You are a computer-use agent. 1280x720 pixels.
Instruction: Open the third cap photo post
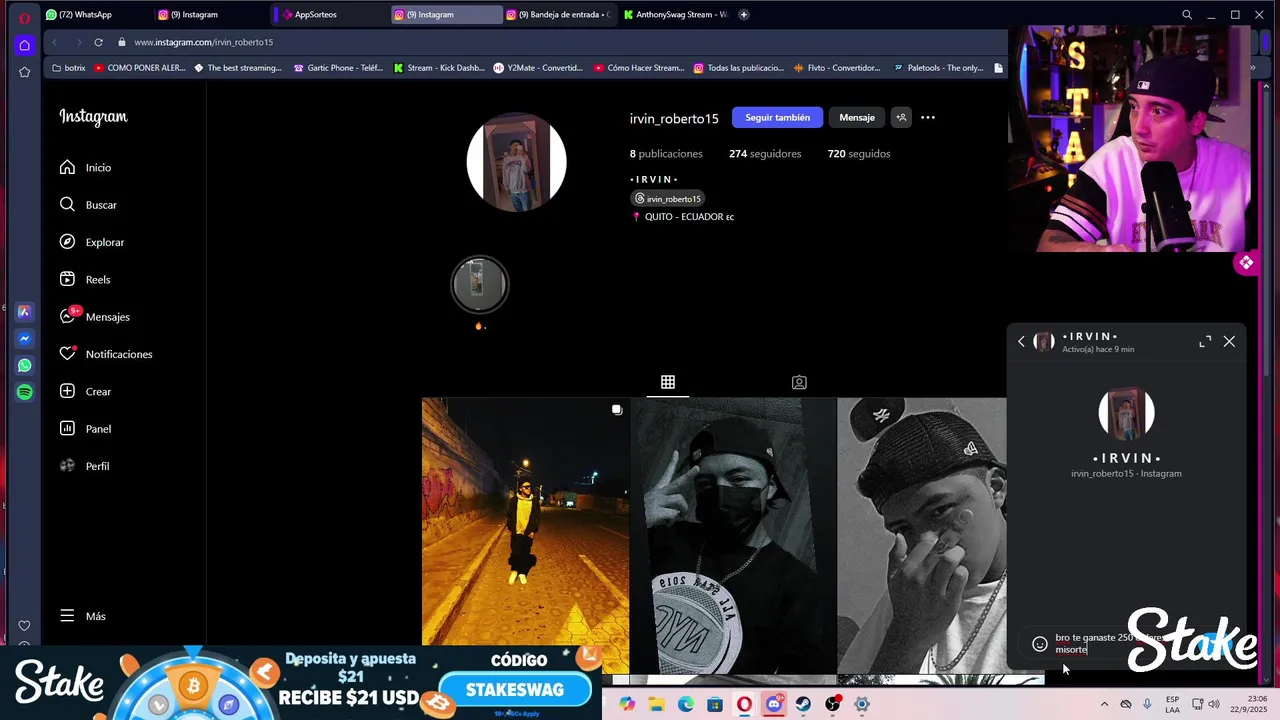[x=922, y=535]
